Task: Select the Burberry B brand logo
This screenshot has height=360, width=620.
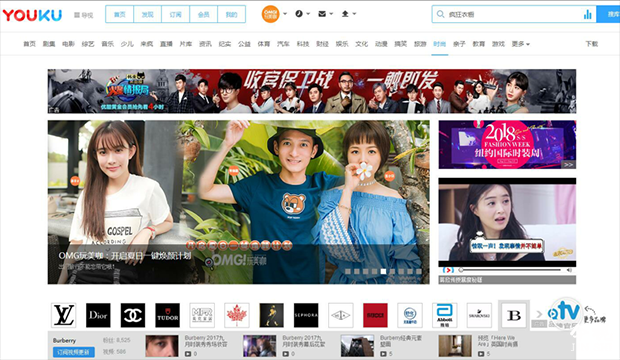Action: 514,315
